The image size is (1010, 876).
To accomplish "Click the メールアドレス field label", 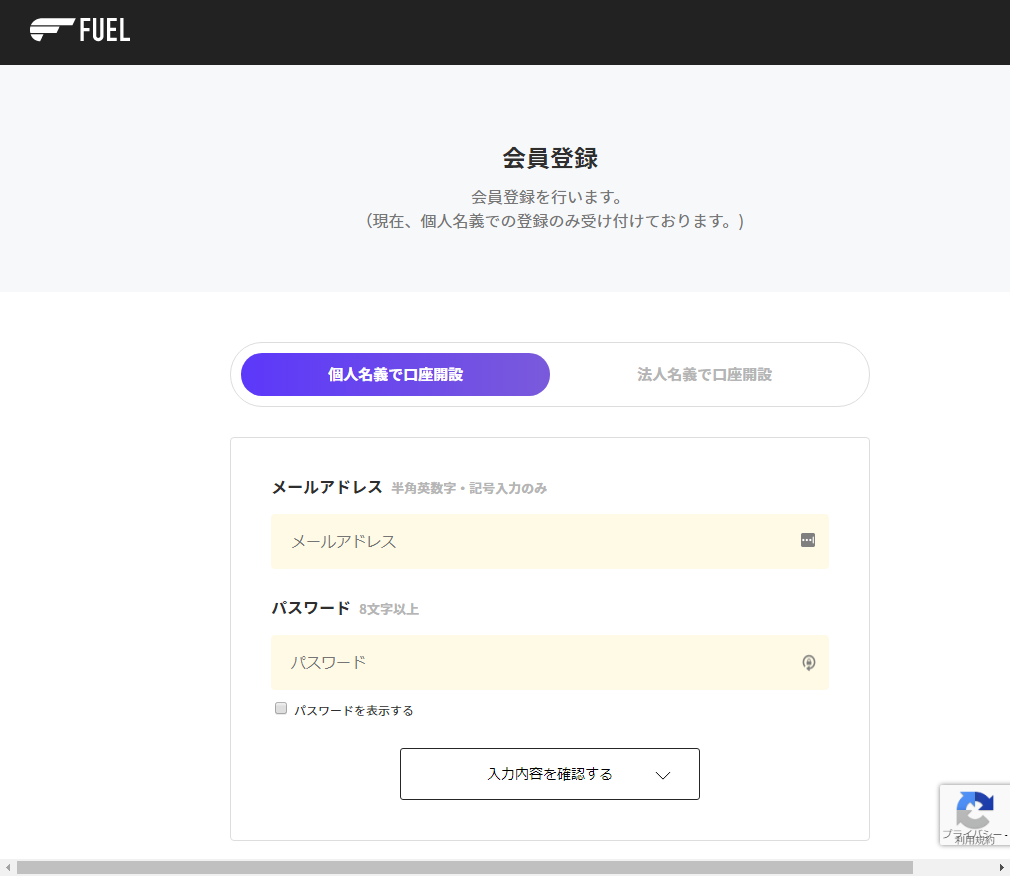I will coord(327,487).
